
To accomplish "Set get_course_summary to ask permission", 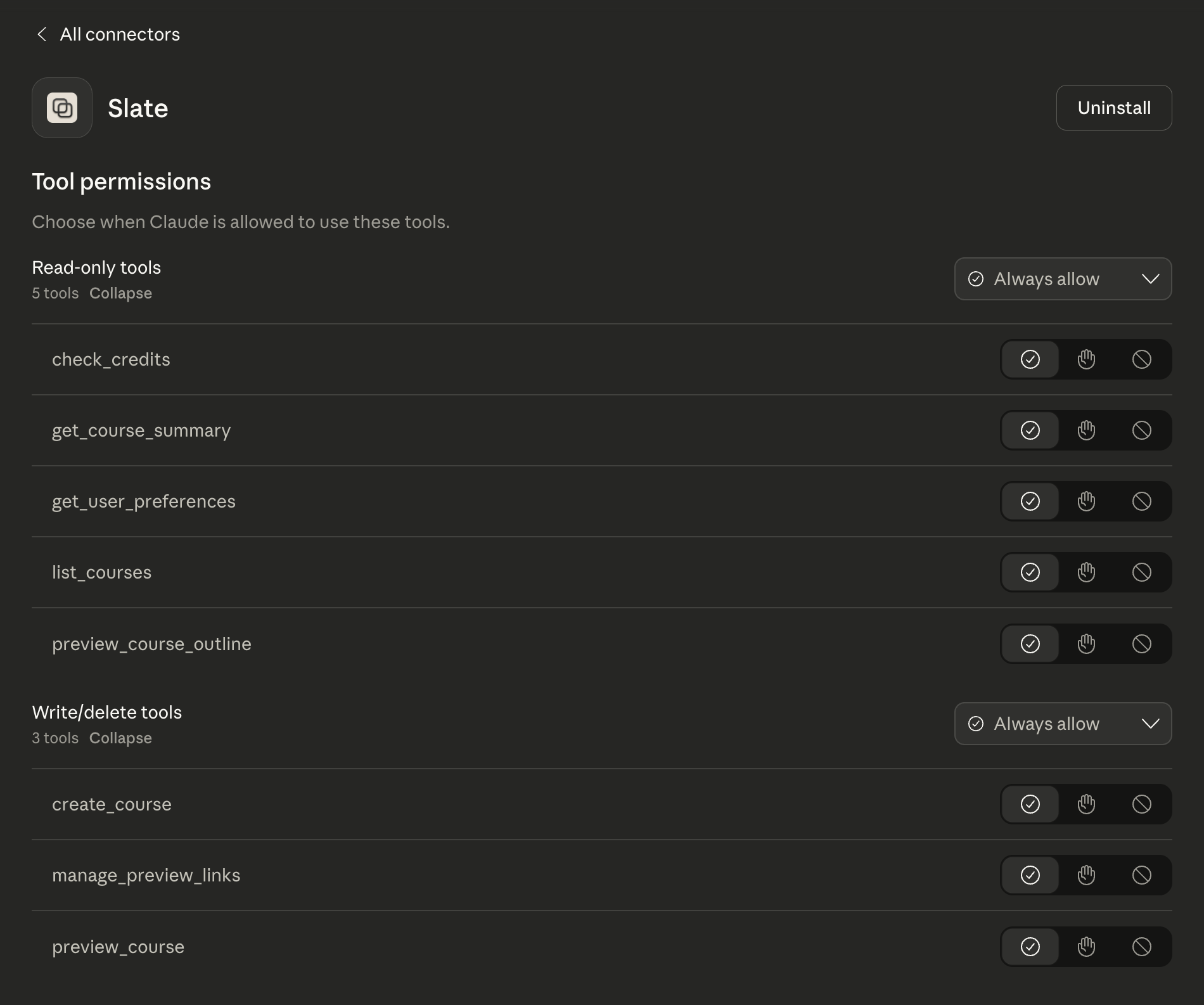I will (1086, 430).
